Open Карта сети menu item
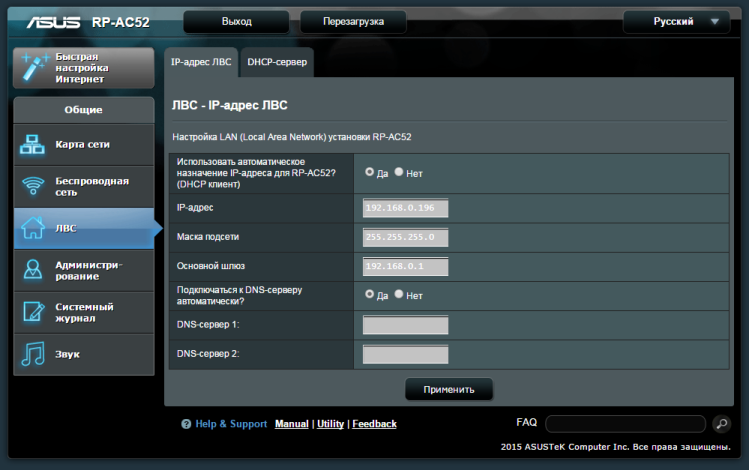This screenshot has width=749, height=470. [84, 145]
